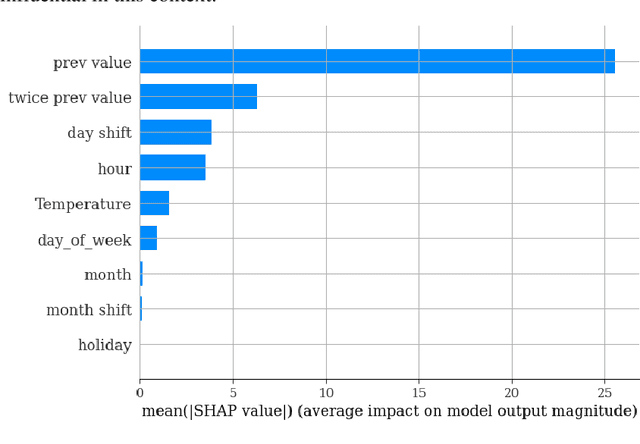
Task: Click the twice prev value bar
Action: (x=198, y=97)
